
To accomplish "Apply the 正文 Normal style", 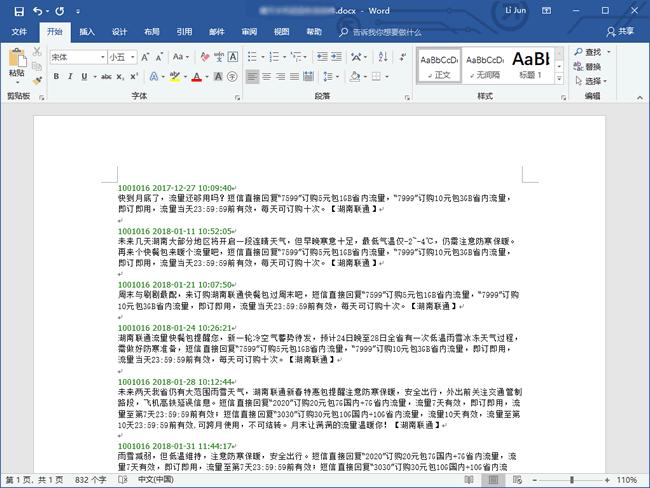I will pos(439,66).
